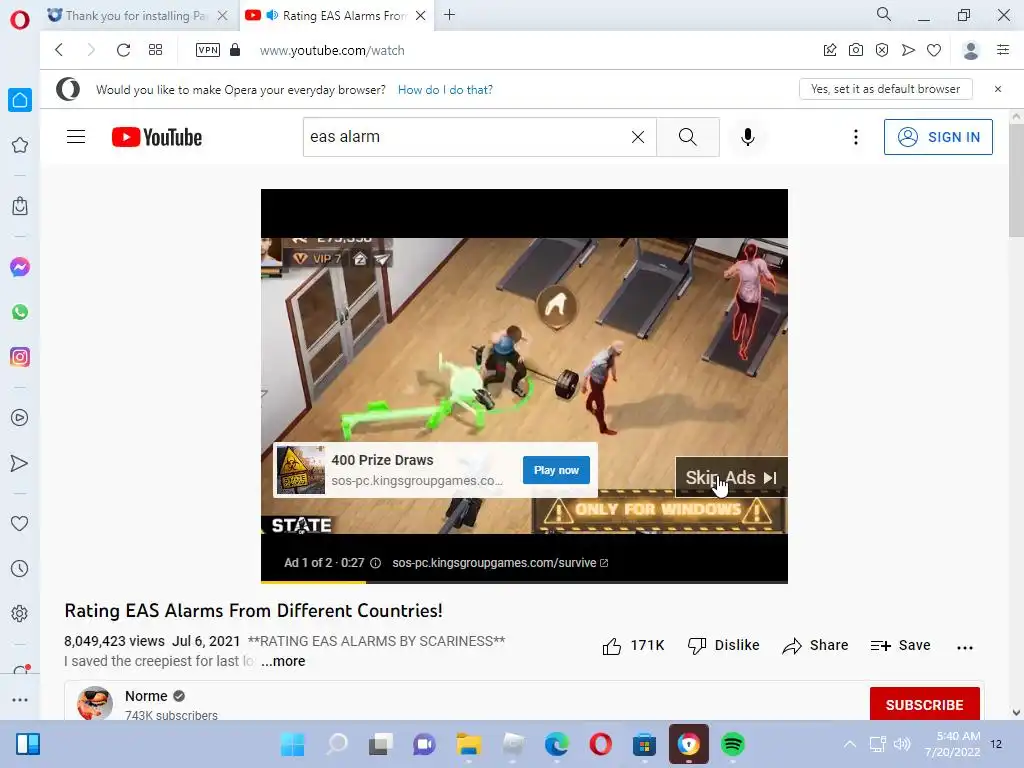Open sidebar Settings gear icon

pos(20,613)
